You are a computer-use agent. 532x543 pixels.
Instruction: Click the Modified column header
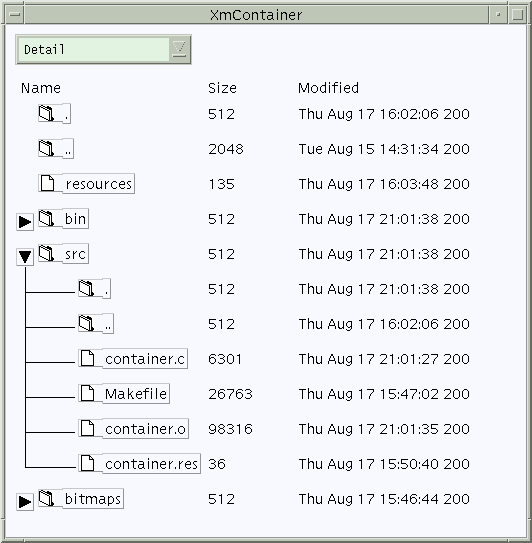(328, 88)
